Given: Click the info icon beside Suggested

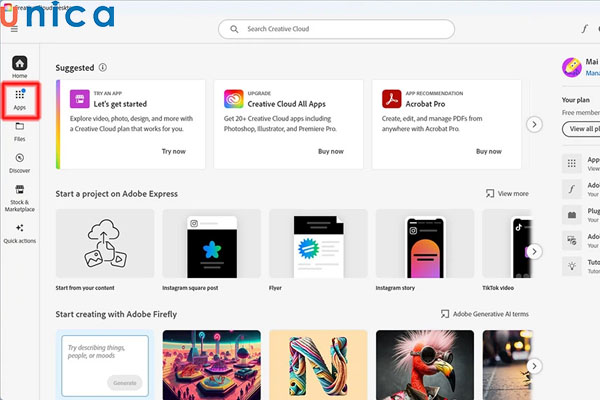Looking at the screenshot, I should click(x=103, y=67).
